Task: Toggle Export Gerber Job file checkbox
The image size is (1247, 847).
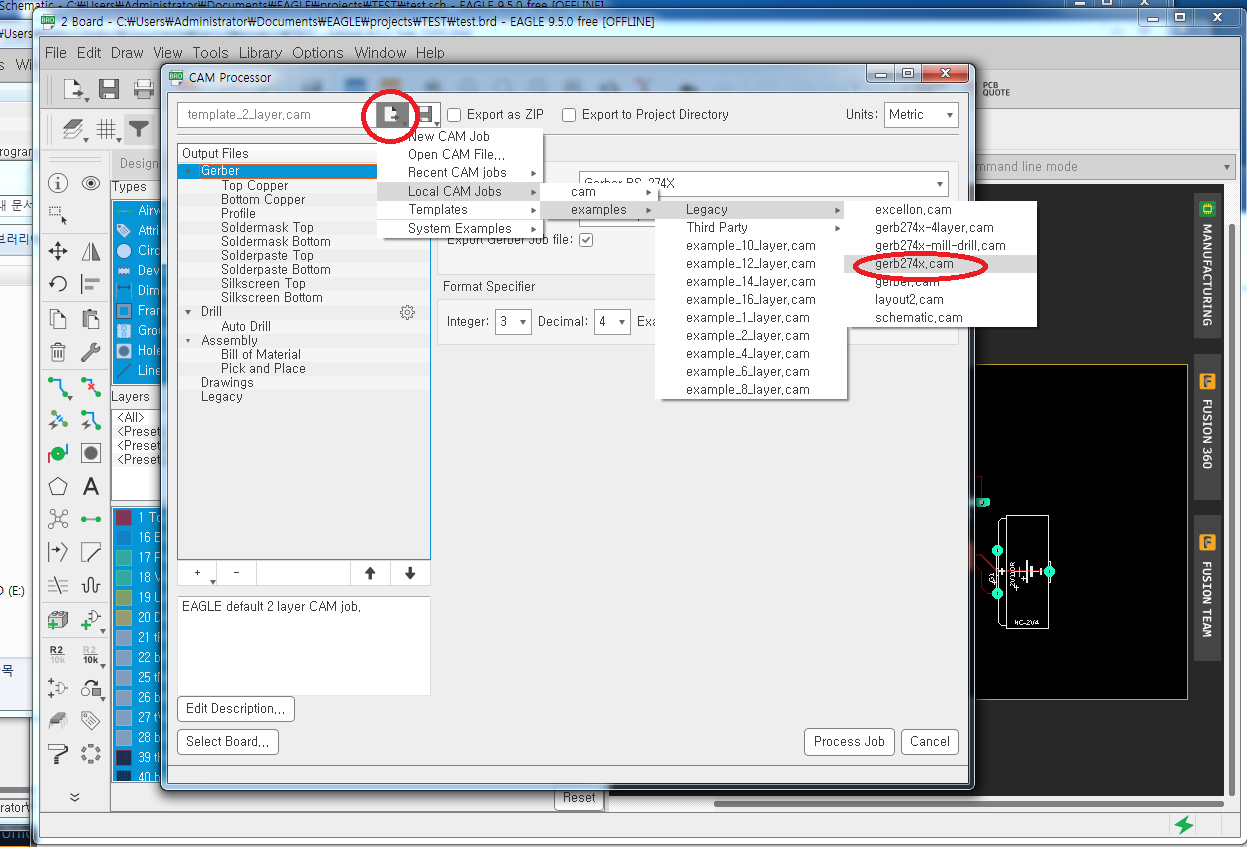Action: 586,240
